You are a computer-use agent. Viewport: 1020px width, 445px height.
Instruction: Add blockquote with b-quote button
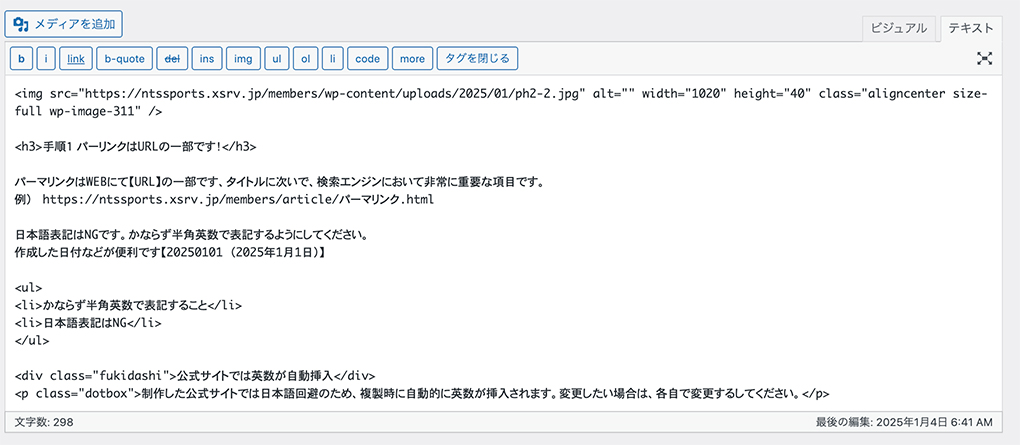tap(125, 59)
